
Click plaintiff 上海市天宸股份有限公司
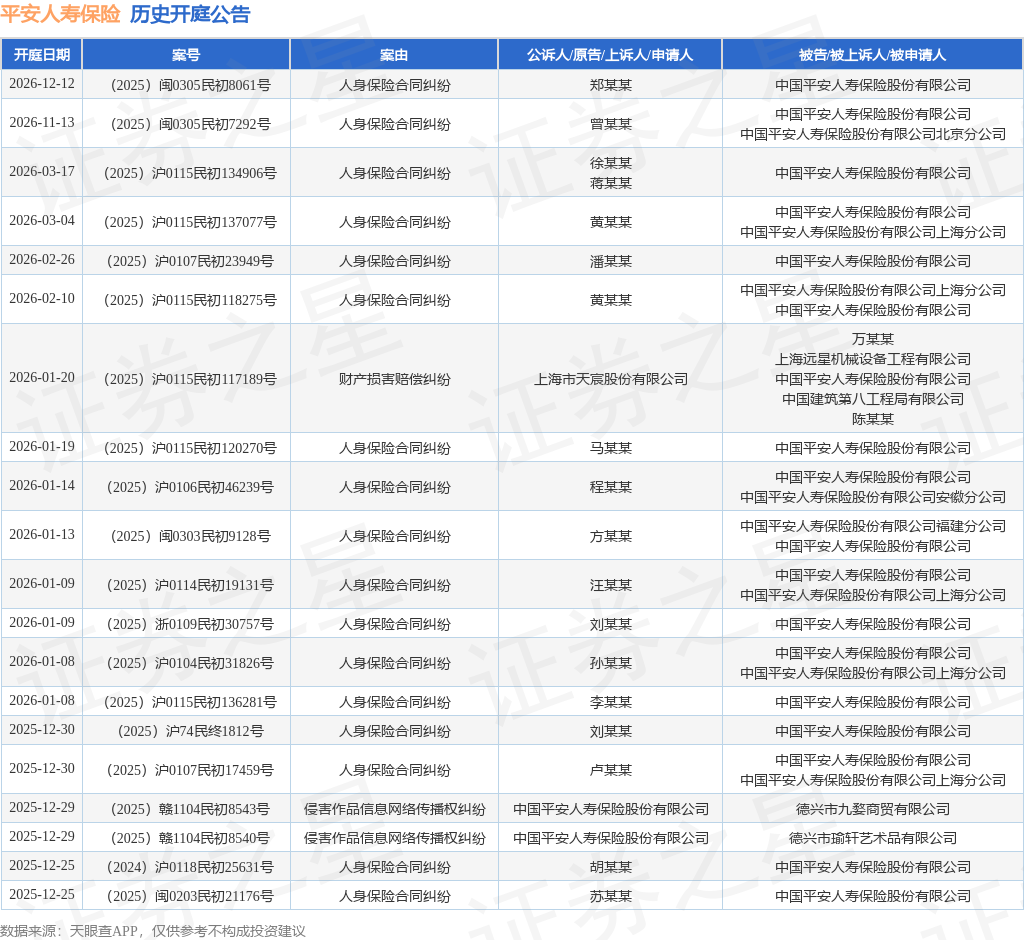coord(611,379)
